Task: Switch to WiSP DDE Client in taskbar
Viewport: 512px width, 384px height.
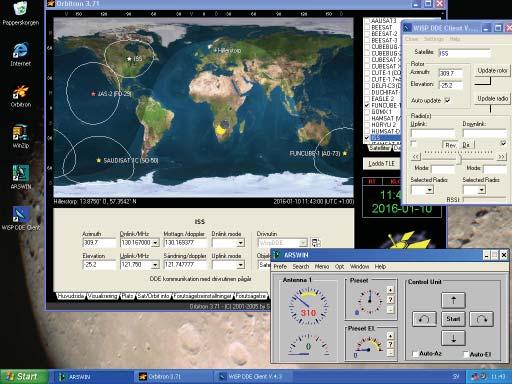Action: [x=253, y=377]
